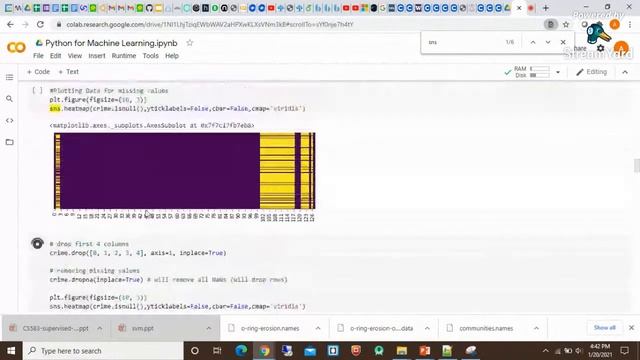Open the Help menu
This screenshot has height=360, width=640.
(x=172, y=56)
